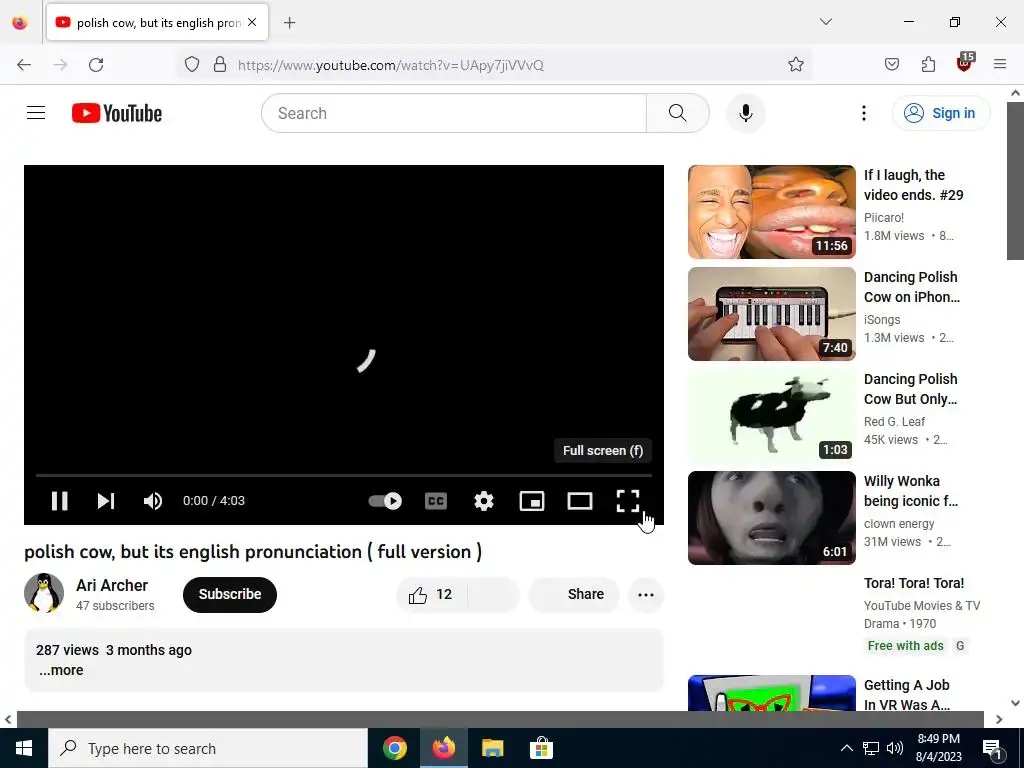Image resolution: width=1024 pixels, height=768 pixels.
Task: Go to the YouTube home logo
Action: [x=117, y=113]
